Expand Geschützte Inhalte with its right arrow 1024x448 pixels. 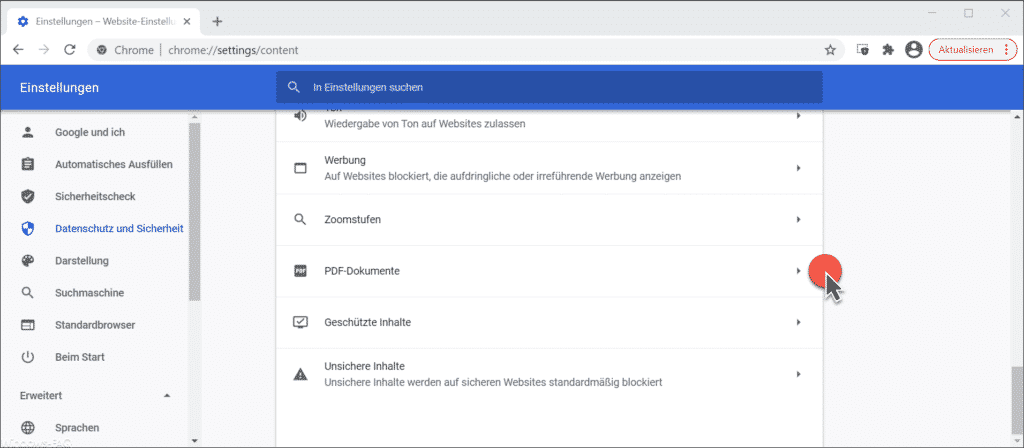[x=798, y=322]
